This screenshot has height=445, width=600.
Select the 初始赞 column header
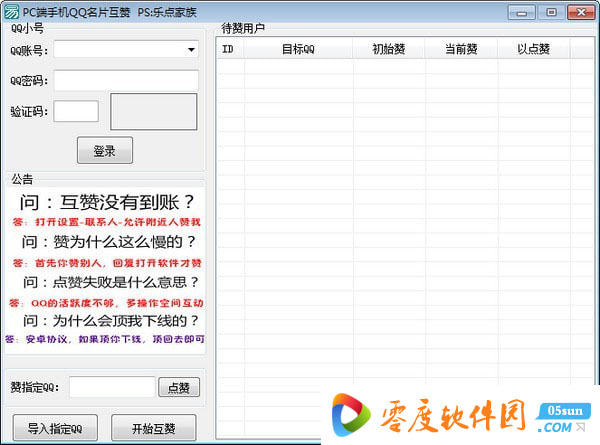pos(388,49)
